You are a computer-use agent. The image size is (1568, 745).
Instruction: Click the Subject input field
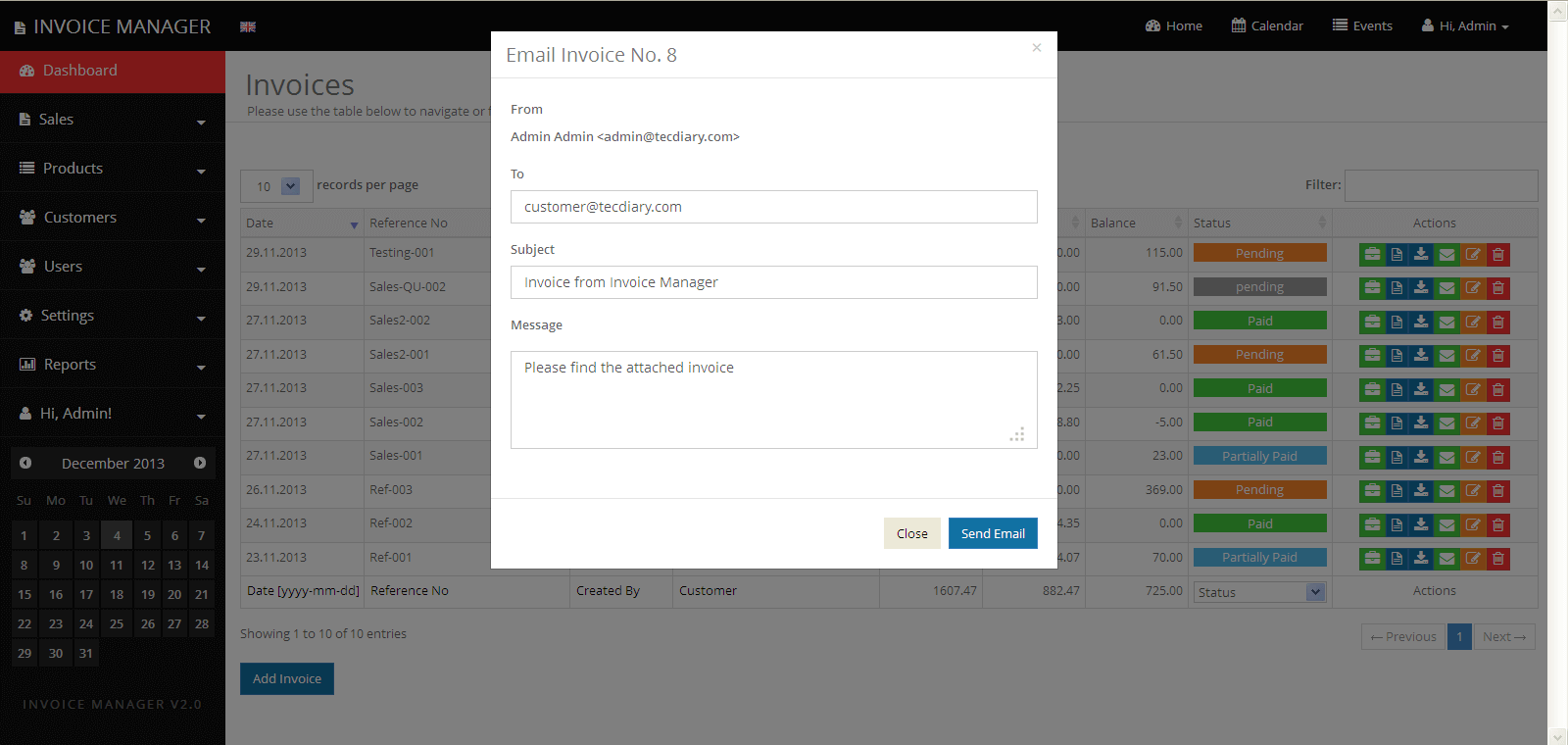tap(774, 282)
